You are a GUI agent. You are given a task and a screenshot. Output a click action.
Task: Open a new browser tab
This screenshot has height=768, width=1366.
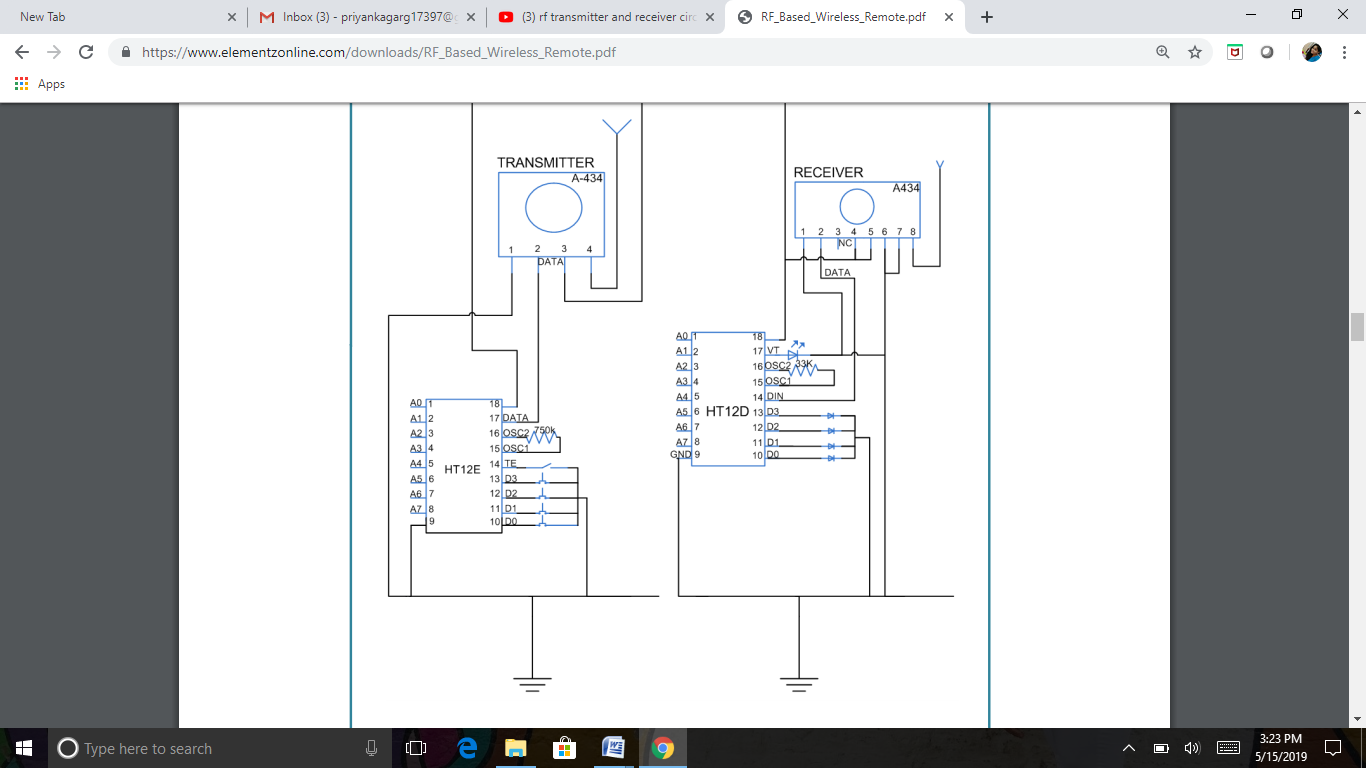click(987, 17)
